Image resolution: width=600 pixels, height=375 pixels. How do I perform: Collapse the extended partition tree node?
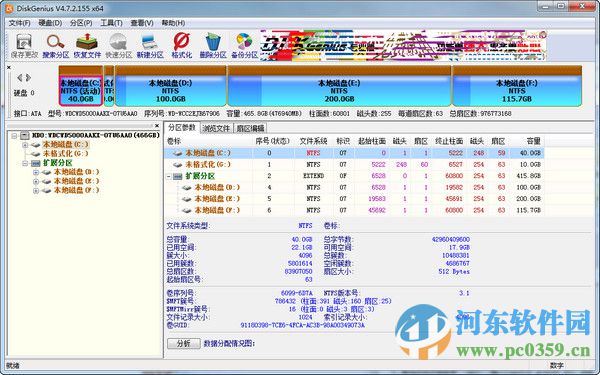25,163
